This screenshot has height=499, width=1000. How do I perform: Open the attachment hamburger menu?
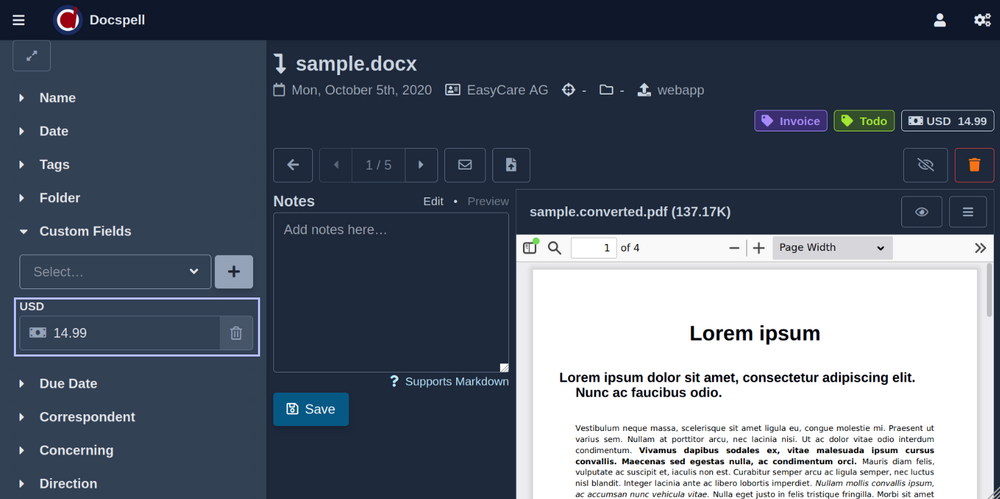click(968, 212)
